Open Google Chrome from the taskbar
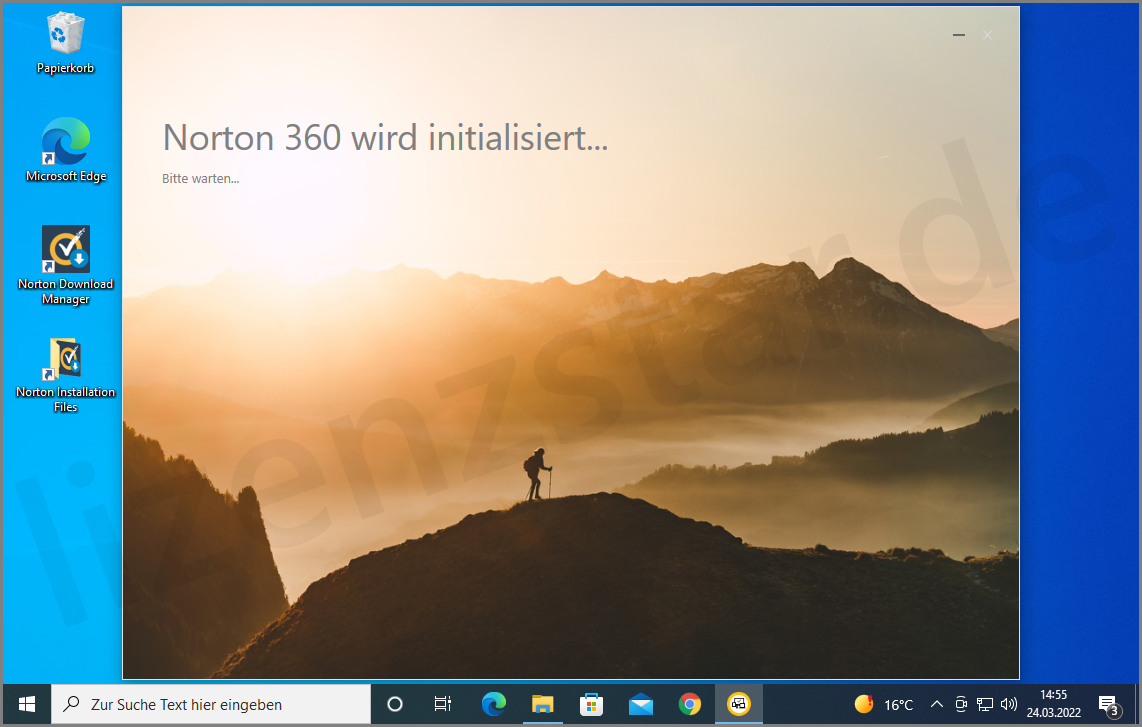Image resolution: width=1142 pixels, height=727 pixels. pos(690,704)
